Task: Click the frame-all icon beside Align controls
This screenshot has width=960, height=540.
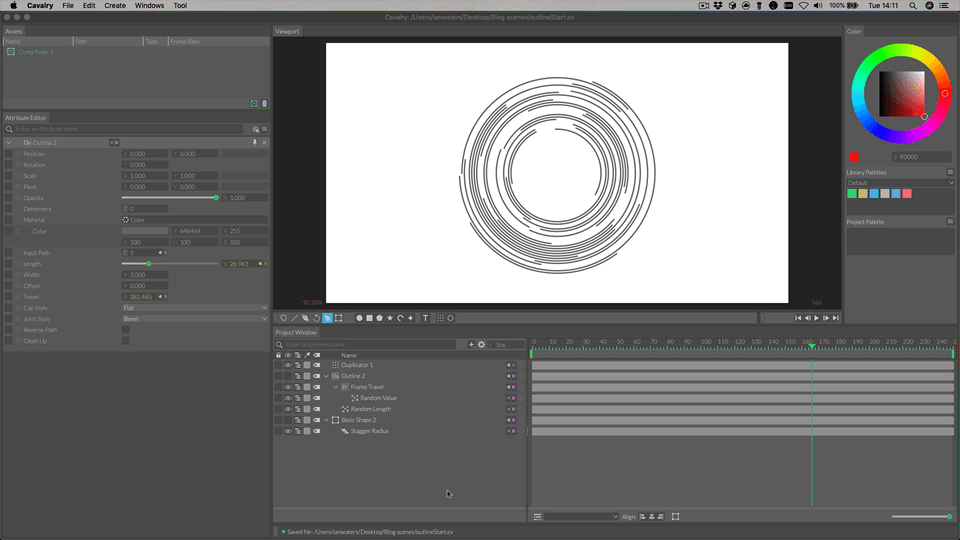Action: tap(675, 517)
